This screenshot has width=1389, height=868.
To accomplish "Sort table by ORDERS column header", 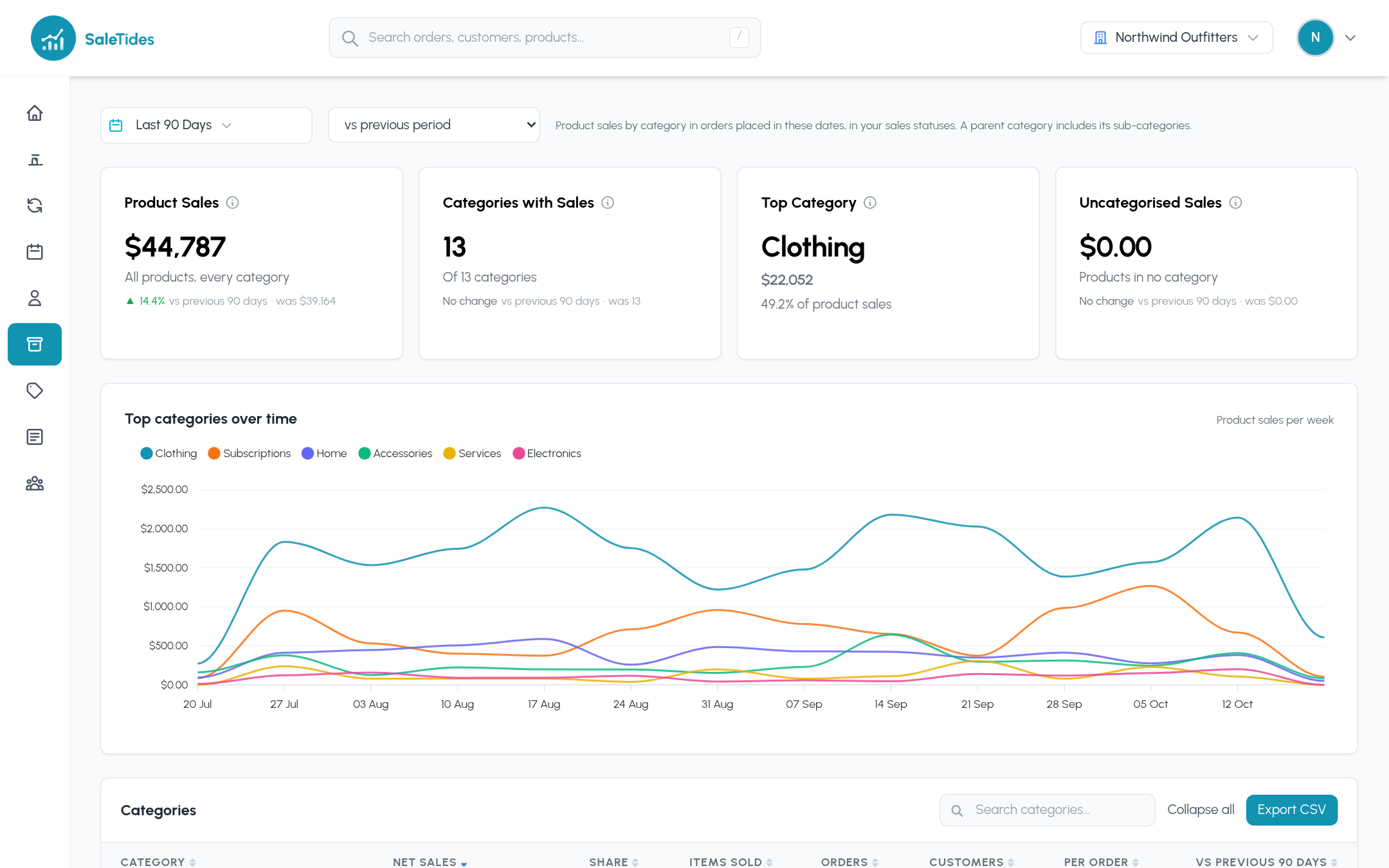I will pyautogui.click(x=849, y=862).
